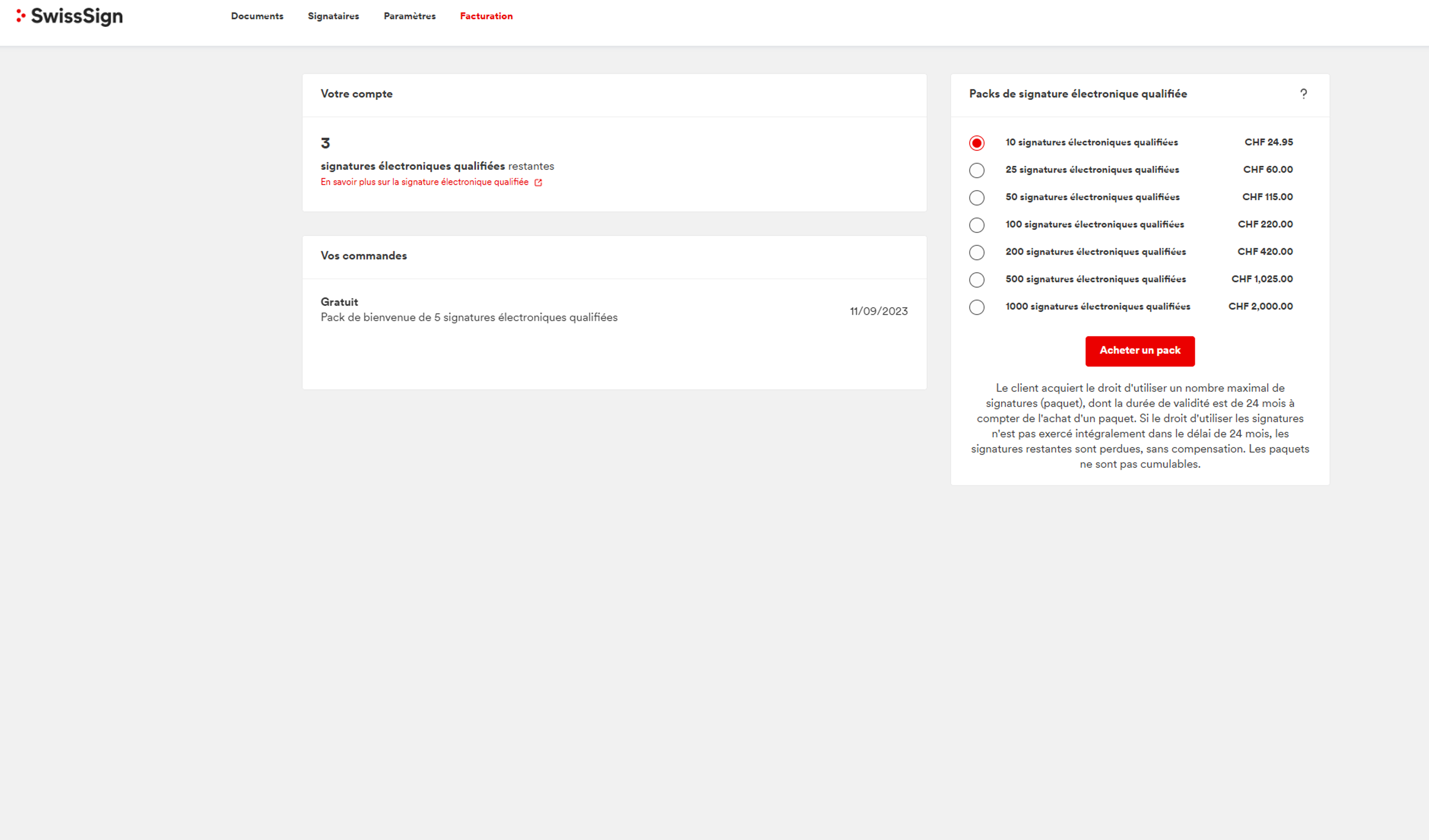1429x840 pixels.
Task: Pick the 200 signatures pack radio
Action: [x=977, y=252]
